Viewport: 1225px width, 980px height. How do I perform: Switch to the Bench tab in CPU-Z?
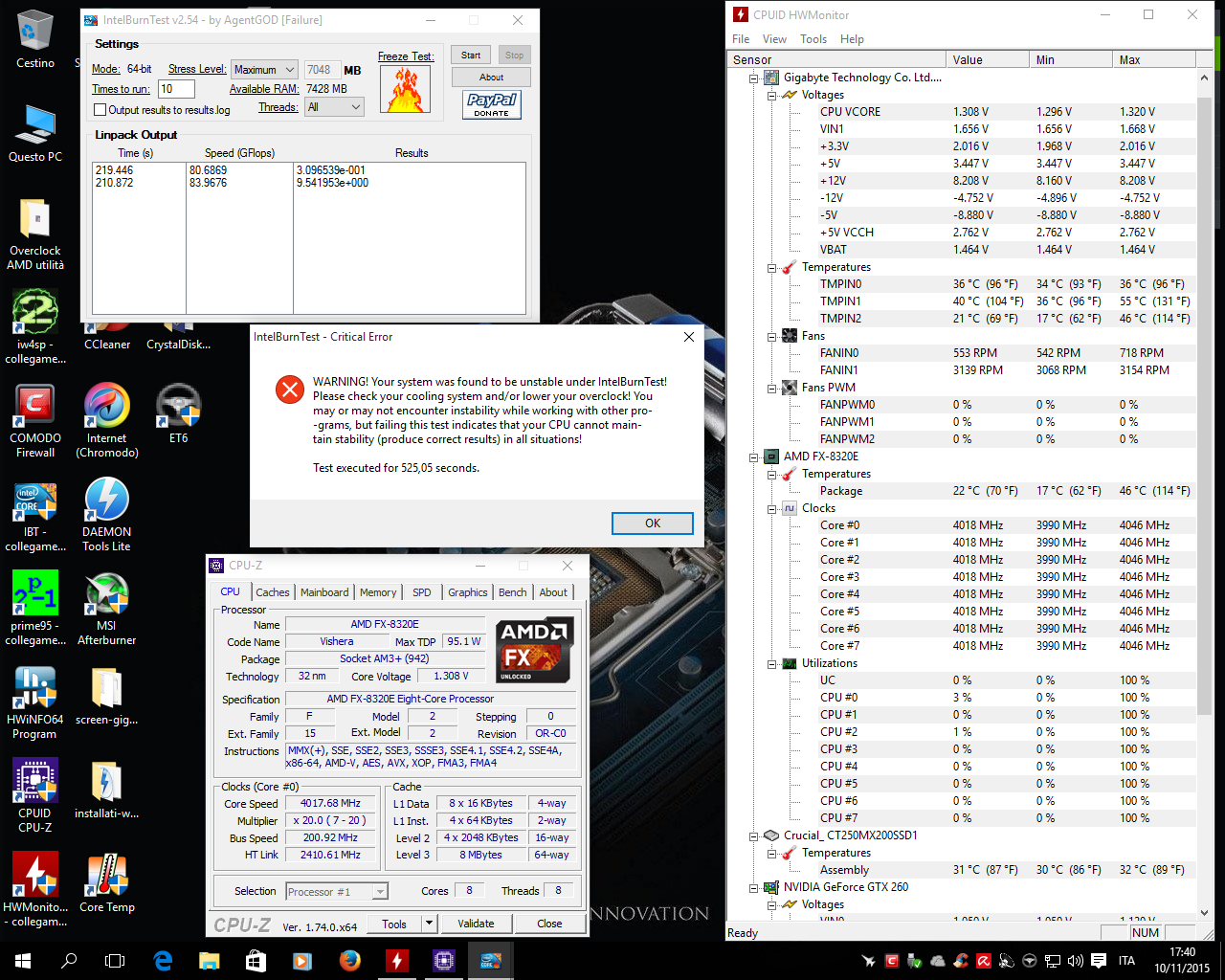(x=512, y=592)
